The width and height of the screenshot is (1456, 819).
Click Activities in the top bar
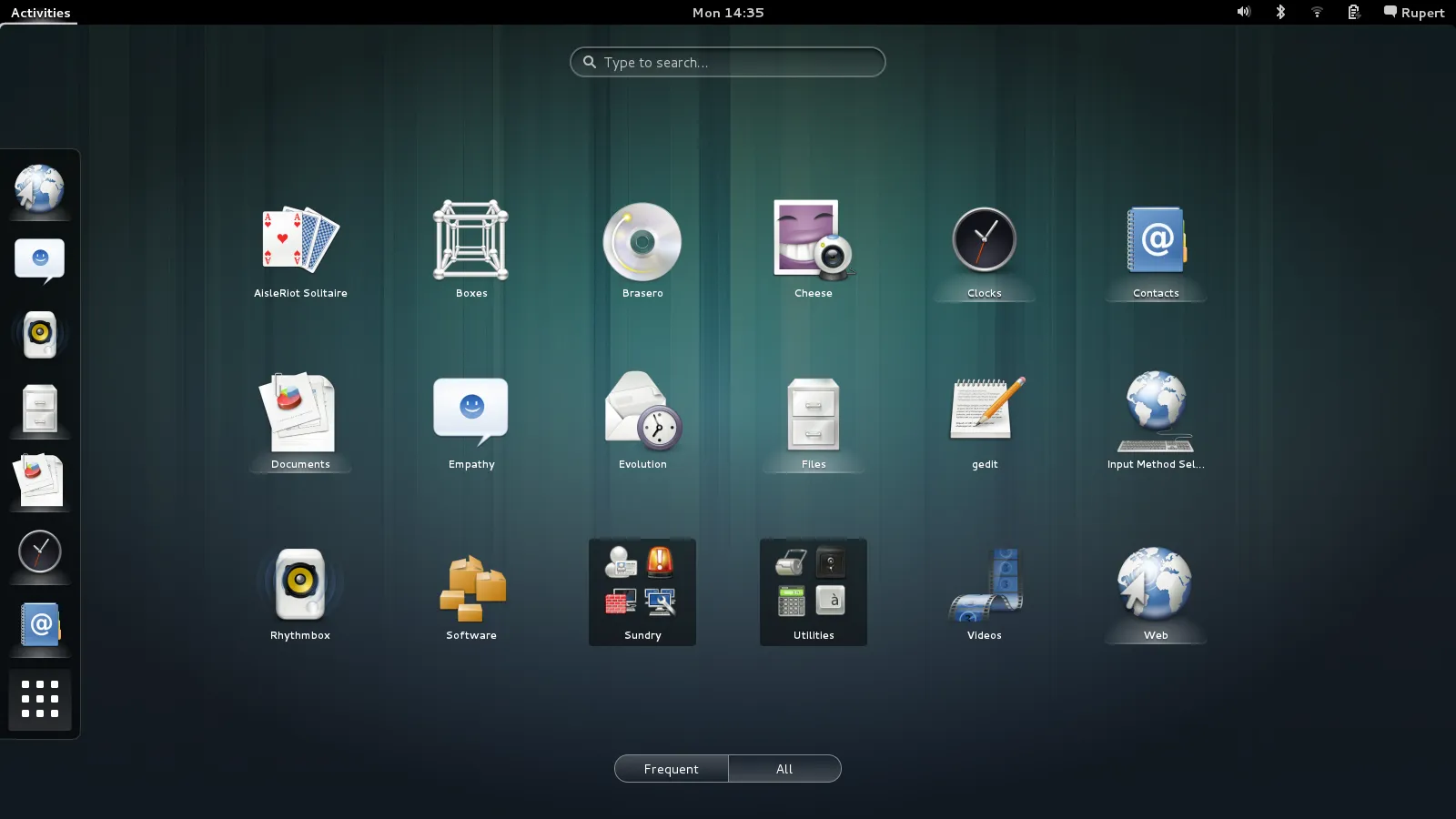39,12
